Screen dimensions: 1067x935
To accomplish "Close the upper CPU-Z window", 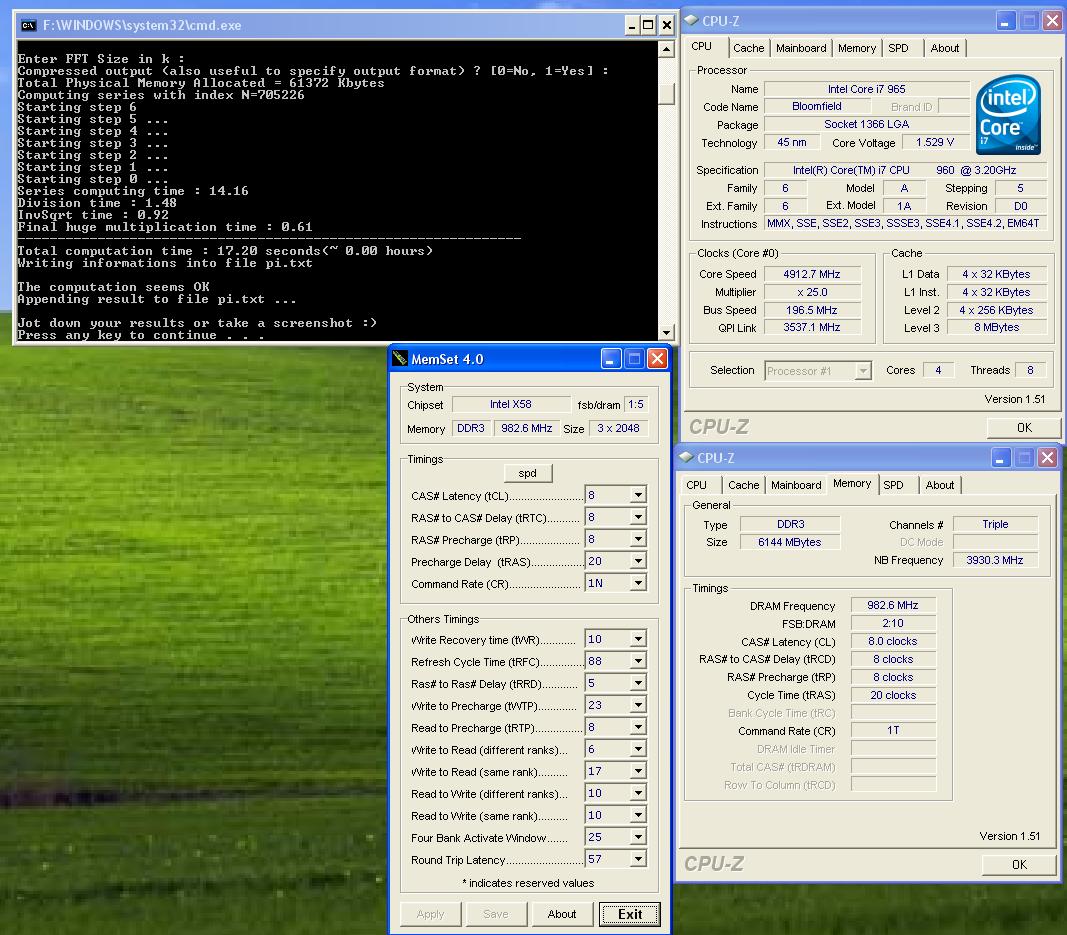I will pyautogui.click(x=1052, y=20).
